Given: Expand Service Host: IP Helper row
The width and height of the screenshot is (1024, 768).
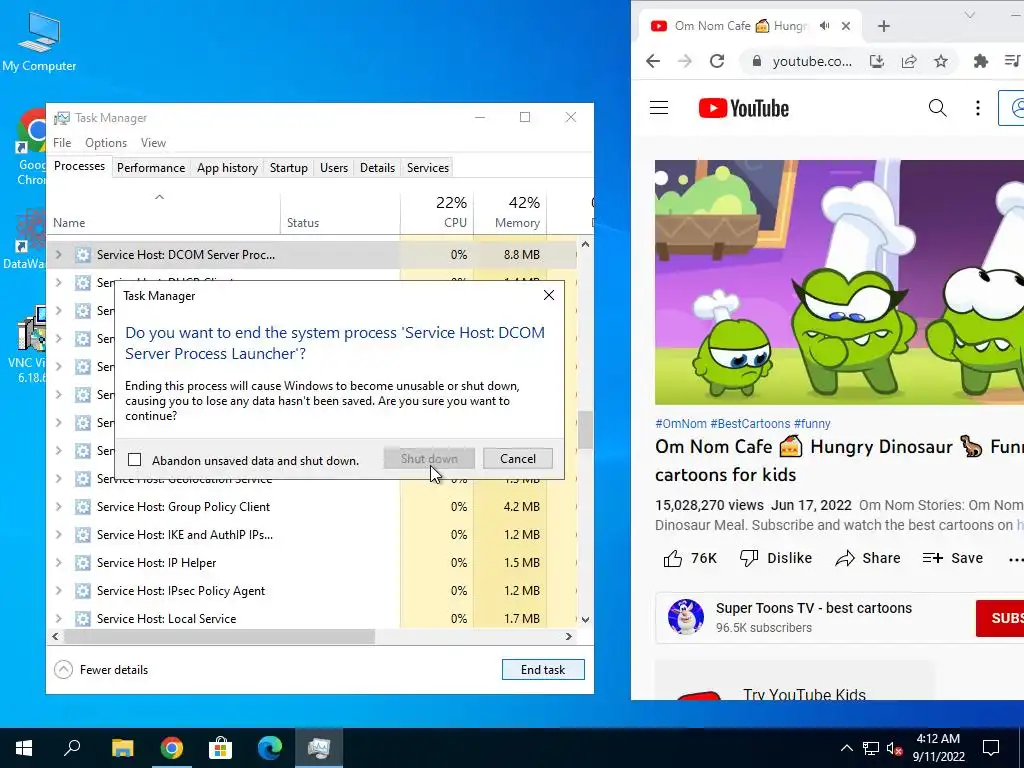Looking at the screenshot, I should tap(59, 563).
